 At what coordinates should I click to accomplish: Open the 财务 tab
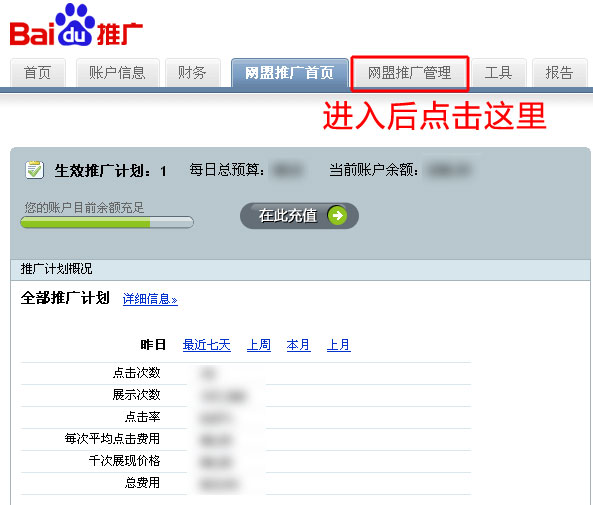(x=192, y=73)
